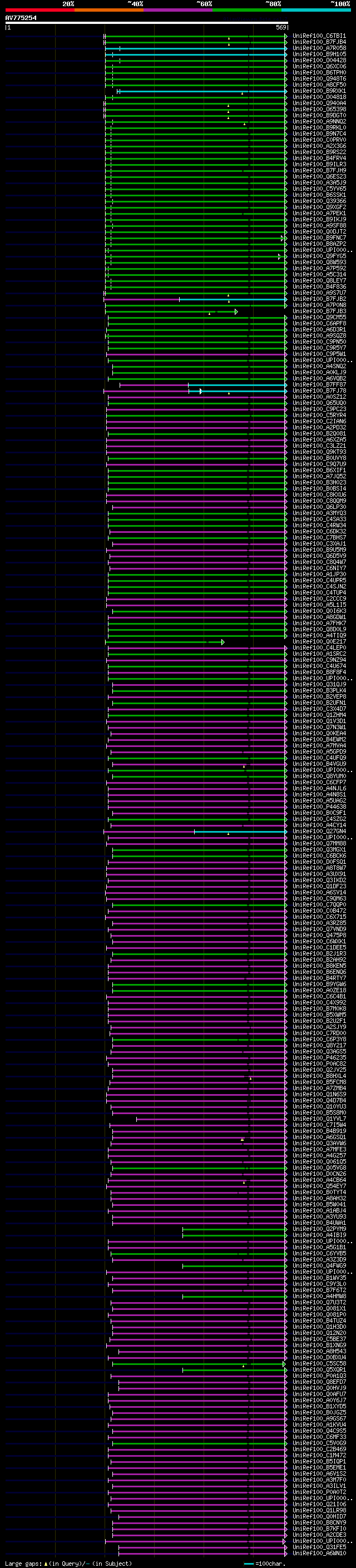Select label UniRef100_C4TUP4

click(319, 592)
